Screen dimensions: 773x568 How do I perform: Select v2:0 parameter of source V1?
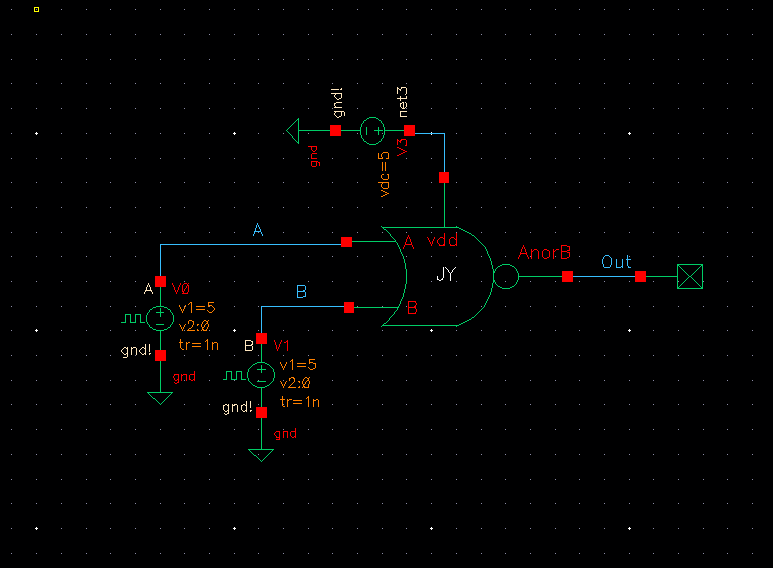[295, 383]
